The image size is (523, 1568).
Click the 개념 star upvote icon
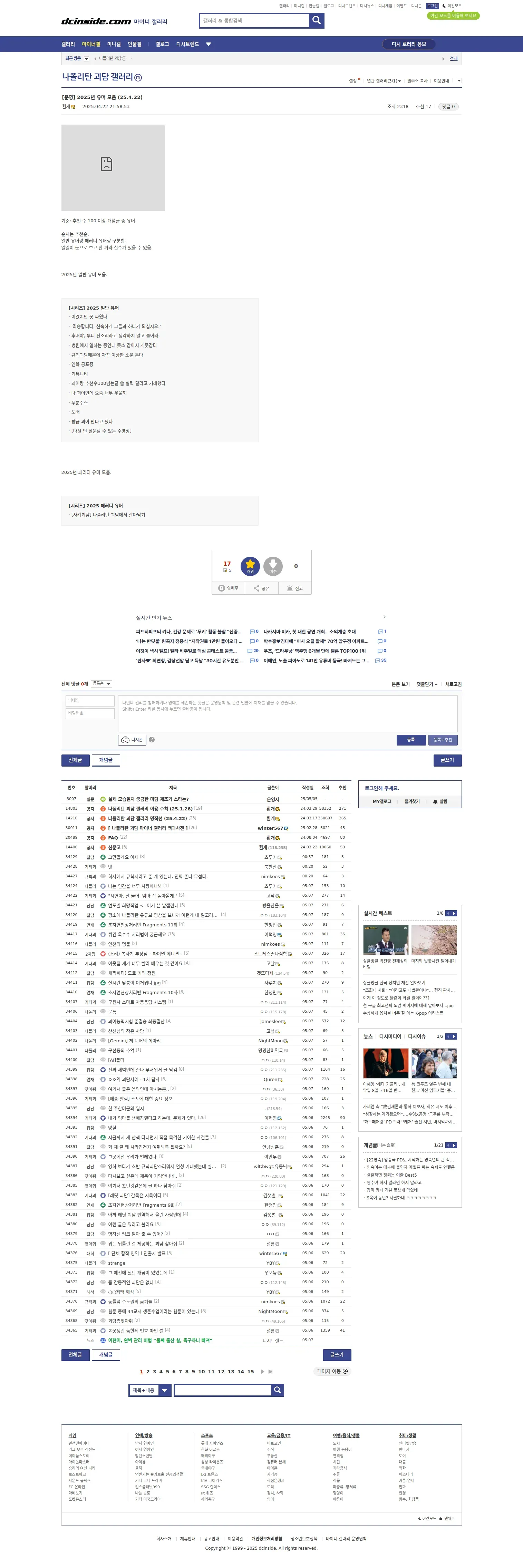(250, 565)
